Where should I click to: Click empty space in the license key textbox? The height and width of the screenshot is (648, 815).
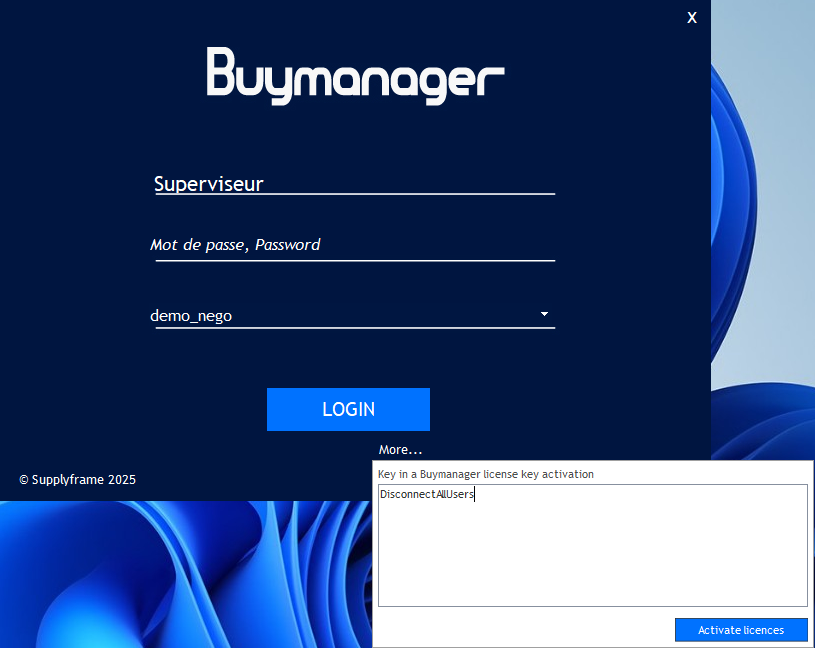pyautogui.click(x=590, y=560)
